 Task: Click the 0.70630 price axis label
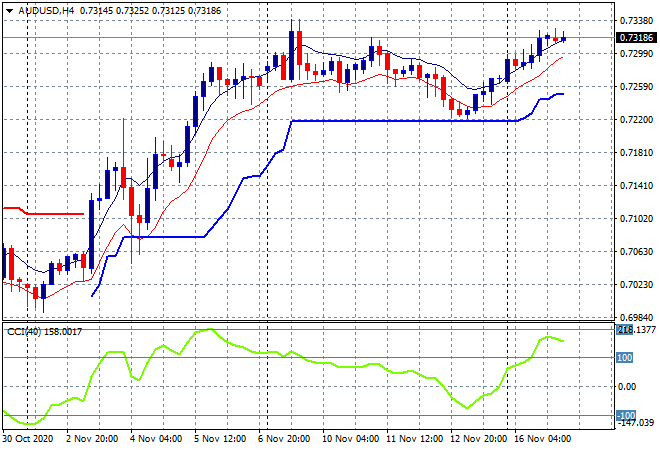coord(636,252)
